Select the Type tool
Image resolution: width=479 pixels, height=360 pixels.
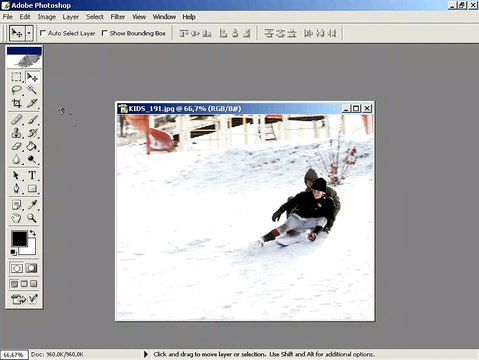(x=32, y=175)
